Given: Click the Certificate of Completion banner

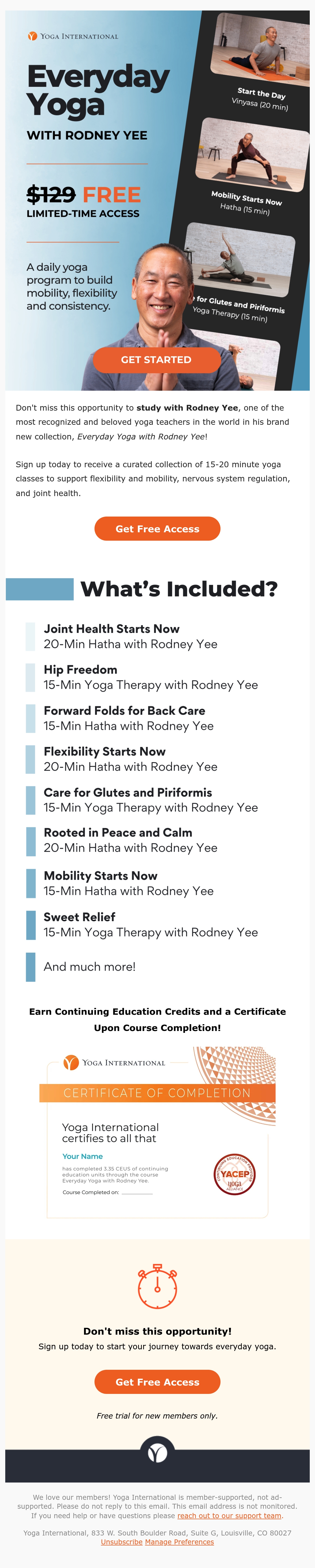Looking at the screenshot, I should click(x=157, y=1093).
